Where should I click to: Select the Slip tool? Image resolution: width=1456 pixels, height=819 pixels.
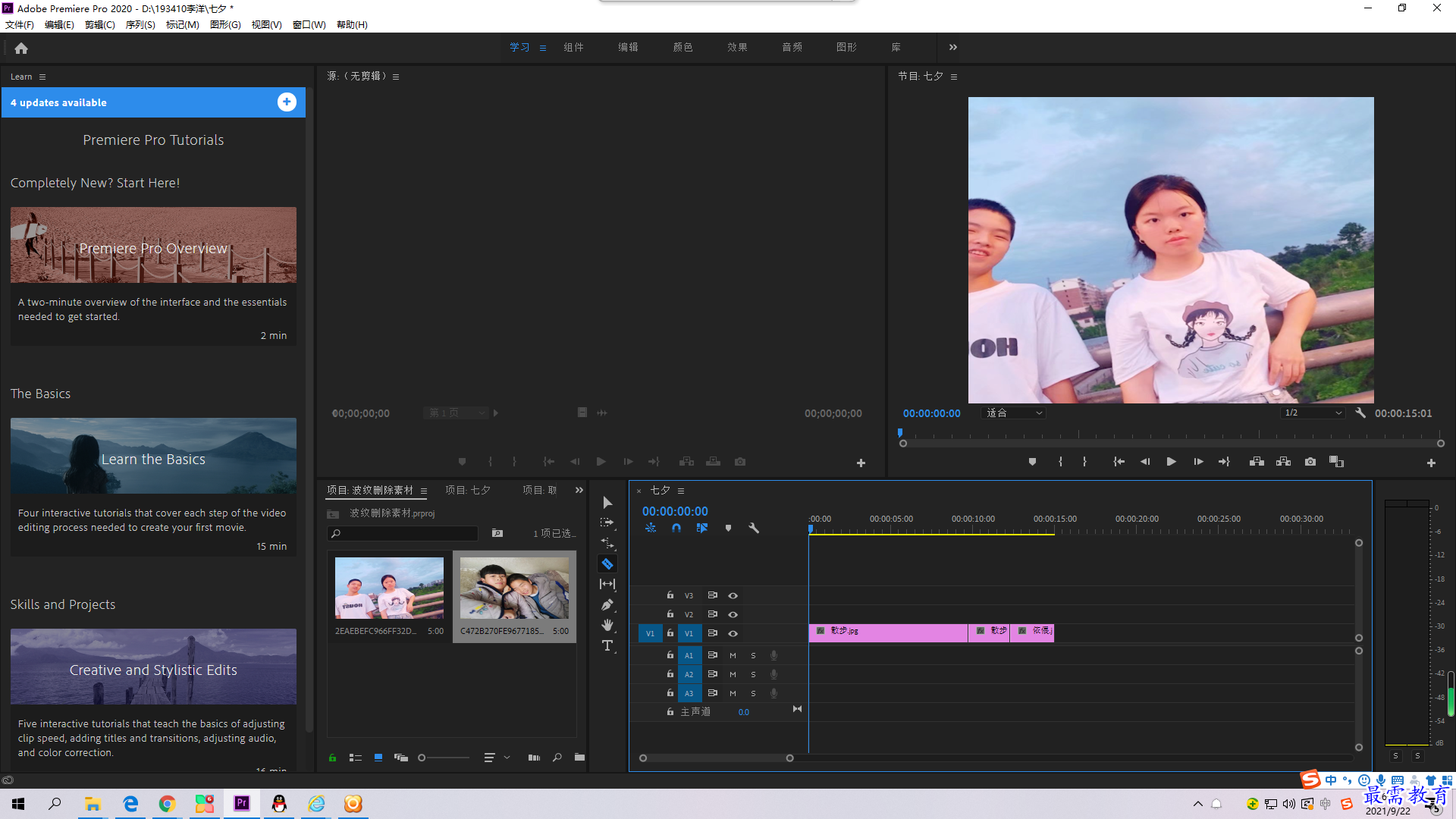(607, 584)
